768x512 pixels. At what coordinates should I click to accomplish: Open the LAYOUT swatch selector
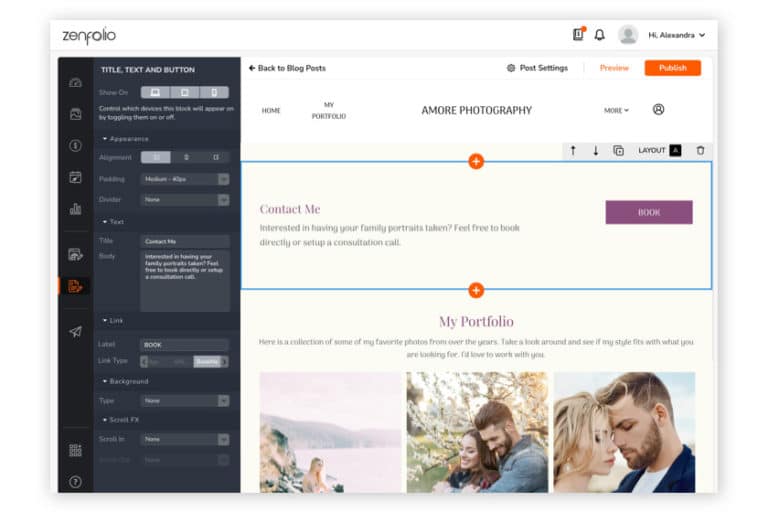pos(675,150)
